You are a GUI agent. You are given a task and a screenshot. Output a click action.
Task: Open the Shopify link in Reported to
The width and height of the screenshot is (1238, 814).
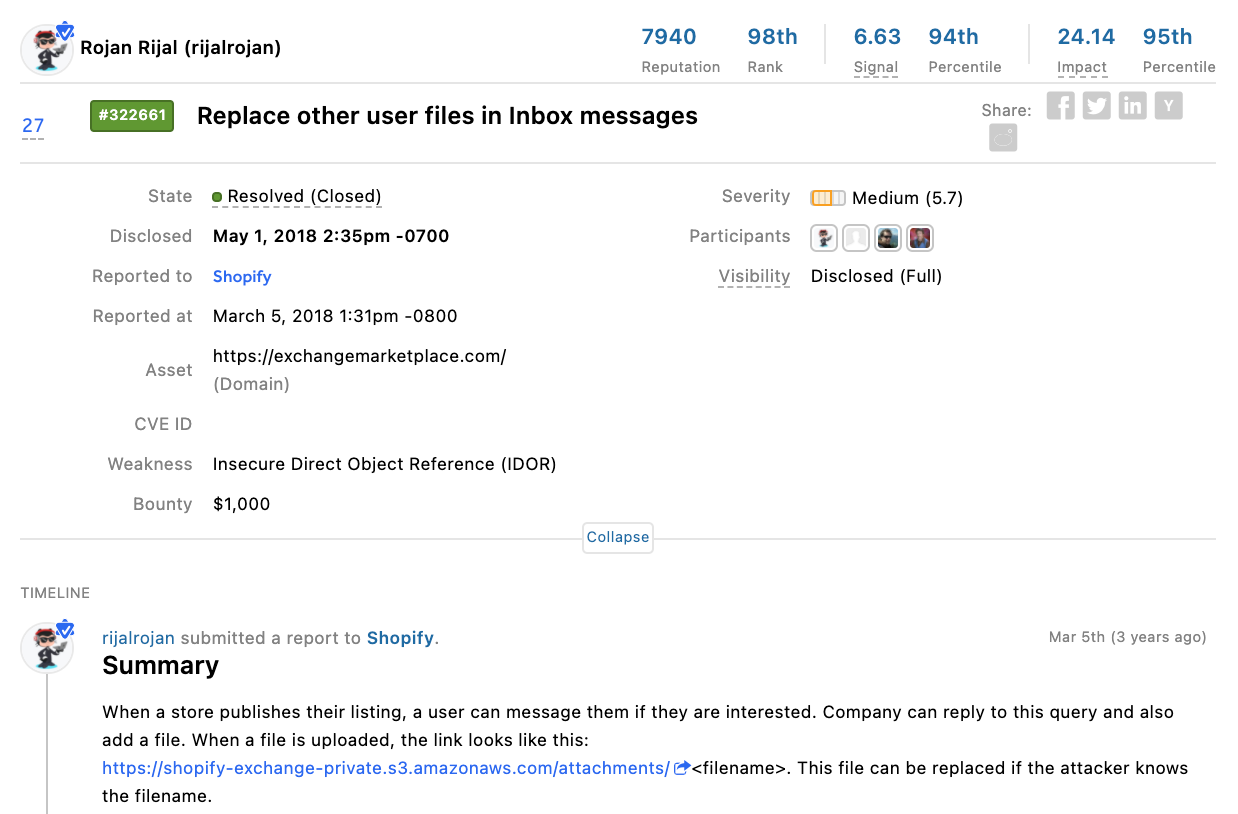(x=241, y=276)
